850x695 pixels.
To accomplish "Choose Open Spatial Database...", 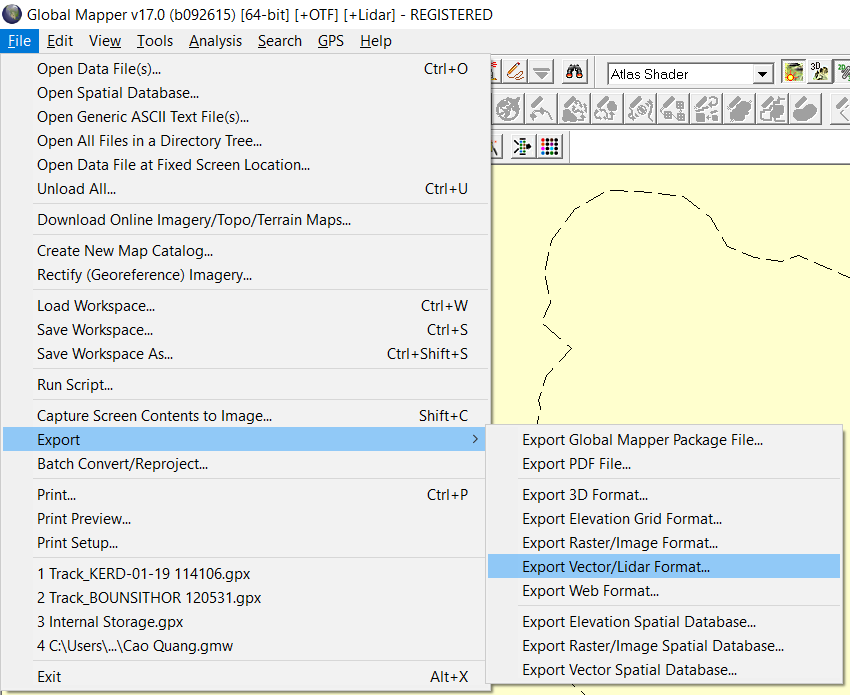I will pyautogui.click(x=246, y=93).
